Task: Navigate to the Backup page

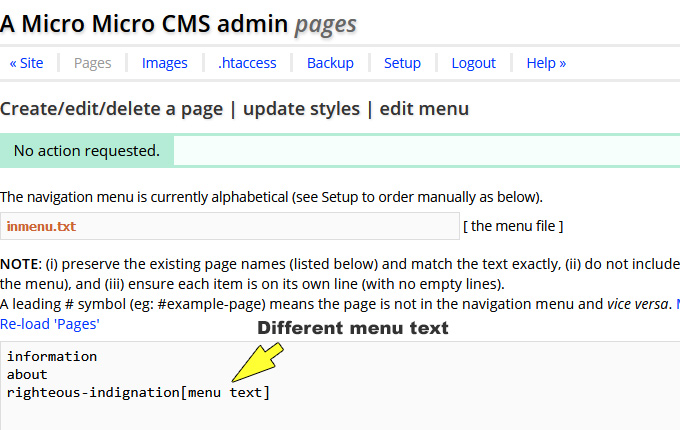Action: 330,63
